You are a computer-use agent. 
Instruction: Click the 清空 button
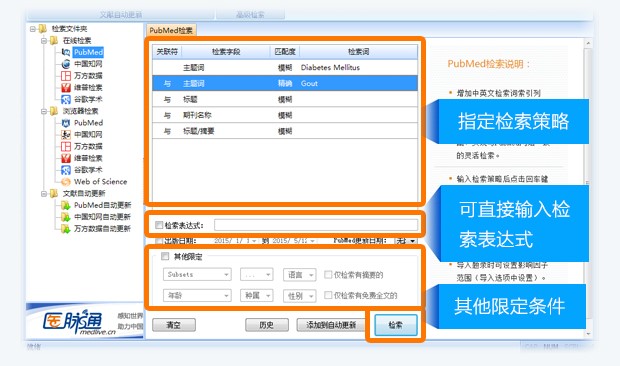click(174, 325)
